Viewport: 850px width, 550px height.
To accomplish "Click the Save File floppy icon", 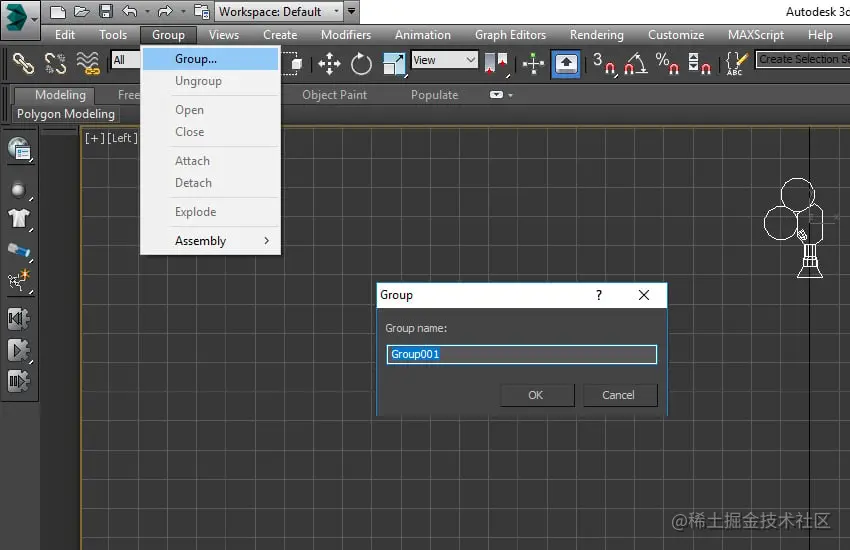I will click(106, 11).
